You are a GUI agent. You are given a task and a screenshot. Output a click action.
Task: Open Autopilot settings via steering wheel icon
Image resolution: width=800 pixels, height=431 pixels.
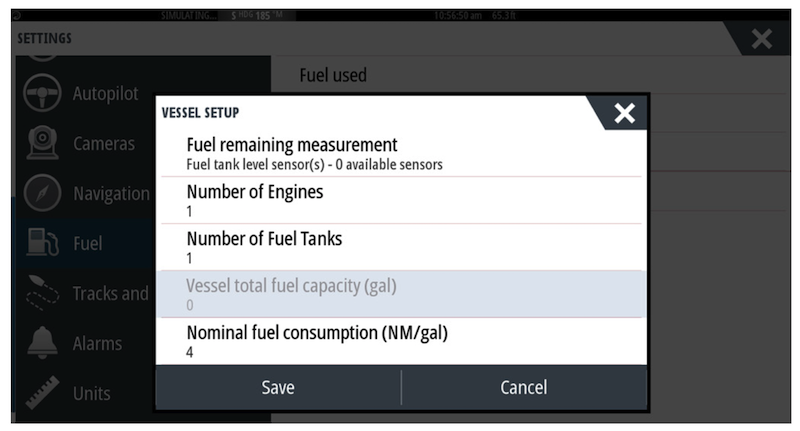(42, 93)
